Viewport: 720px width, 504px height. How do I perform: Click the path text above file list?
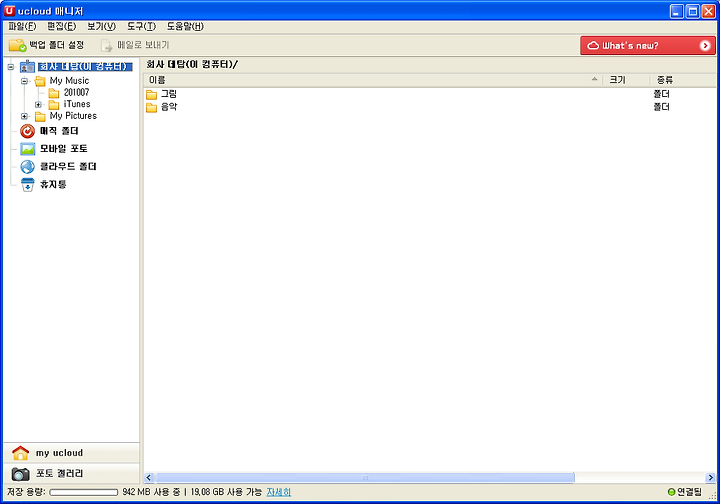(x=192, y=64)
